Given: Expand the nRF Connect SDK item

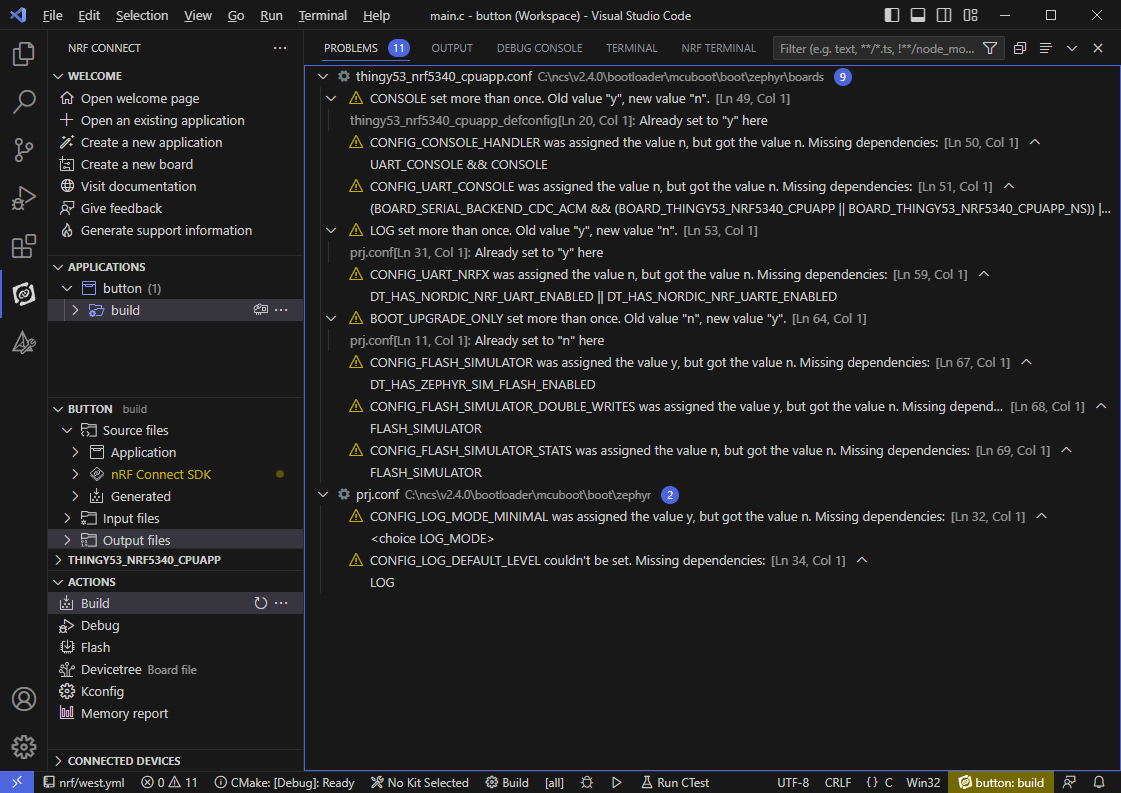Looking at the screenshot, I should tap(75, 474).
